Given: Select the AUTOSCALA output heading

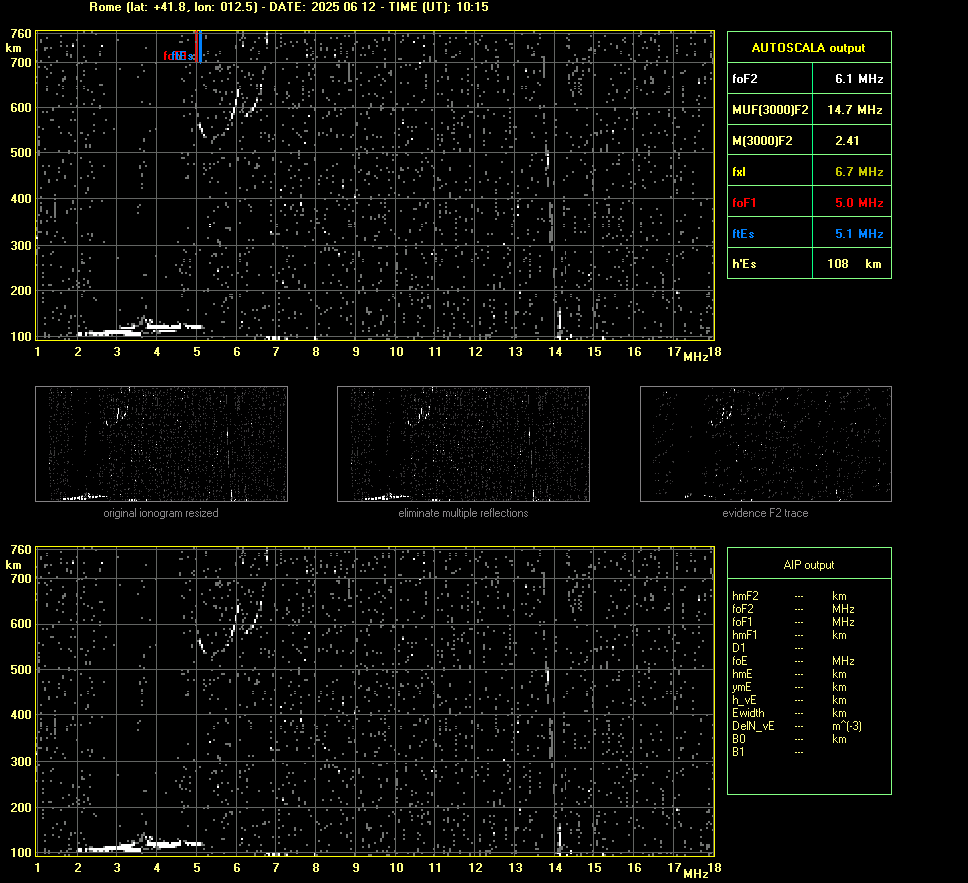Looking at the screenshot, I should [808, 48].
